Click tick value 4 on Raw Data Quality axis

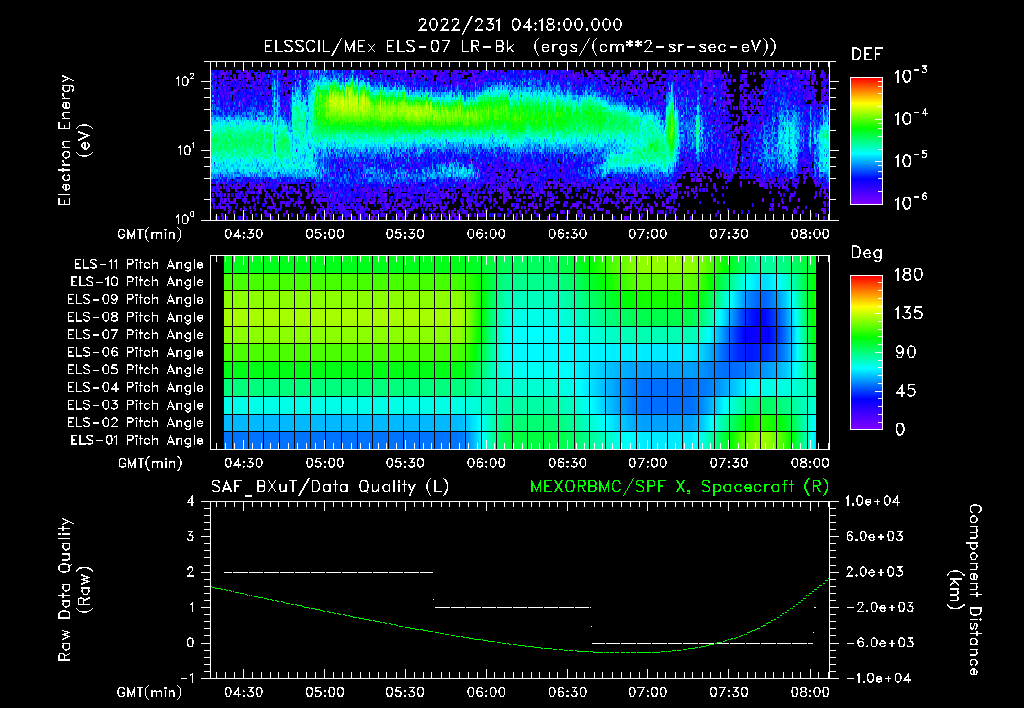pos(191,501)
